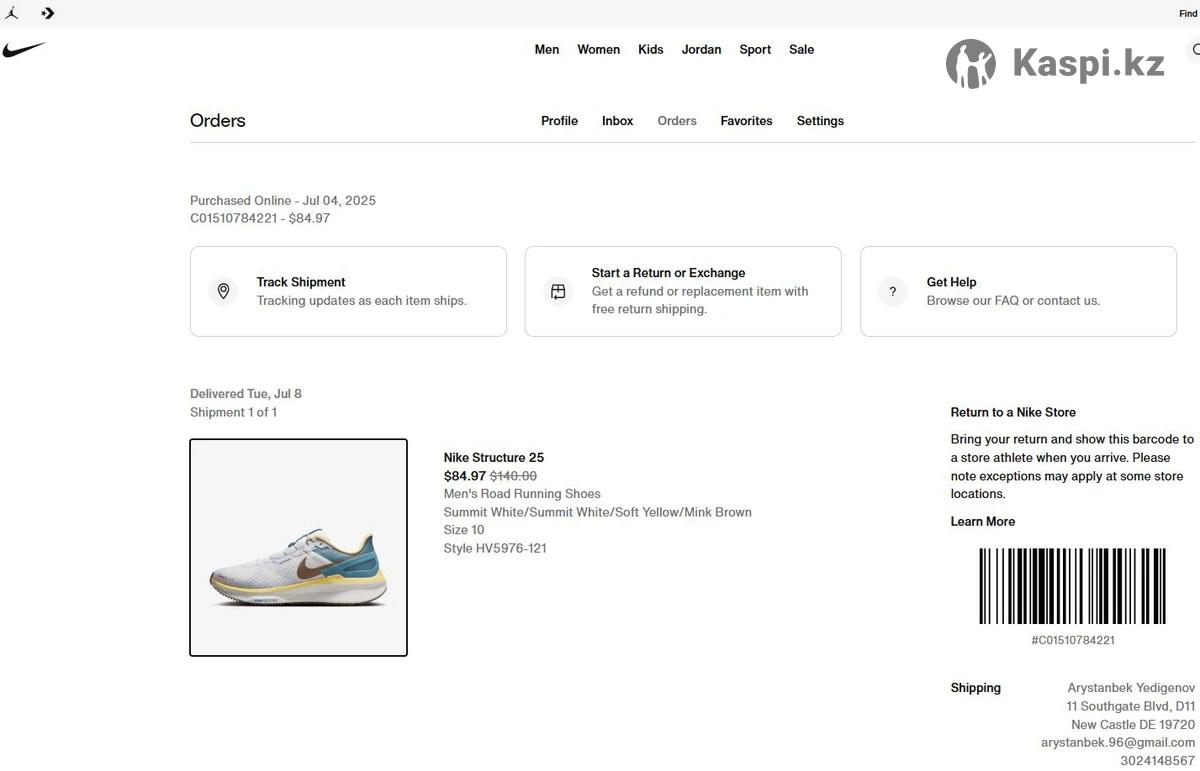Viewport: 1200px width, 771px height.
Task: Click recipient name Arystanbek Yedigenov
Action: pos(1131,688)
